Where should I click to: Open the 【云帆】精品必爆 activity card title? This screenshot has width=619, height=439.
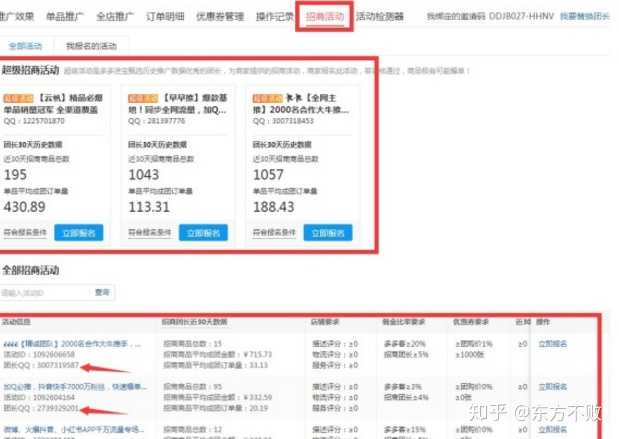(x=53, y=103)
